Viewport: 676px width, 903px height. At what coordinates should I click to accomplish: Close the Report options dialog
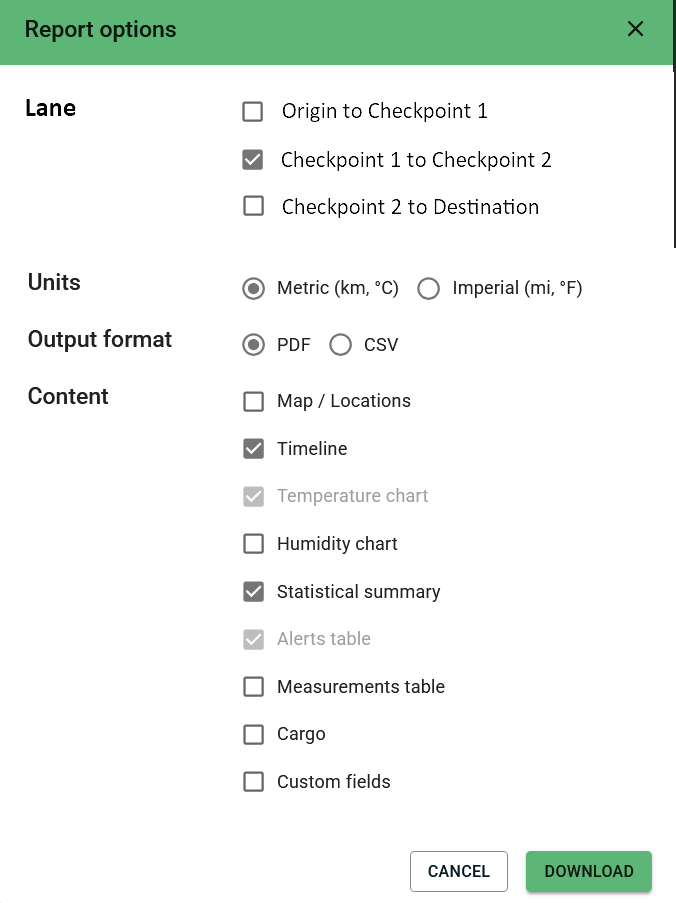(635, 29)
